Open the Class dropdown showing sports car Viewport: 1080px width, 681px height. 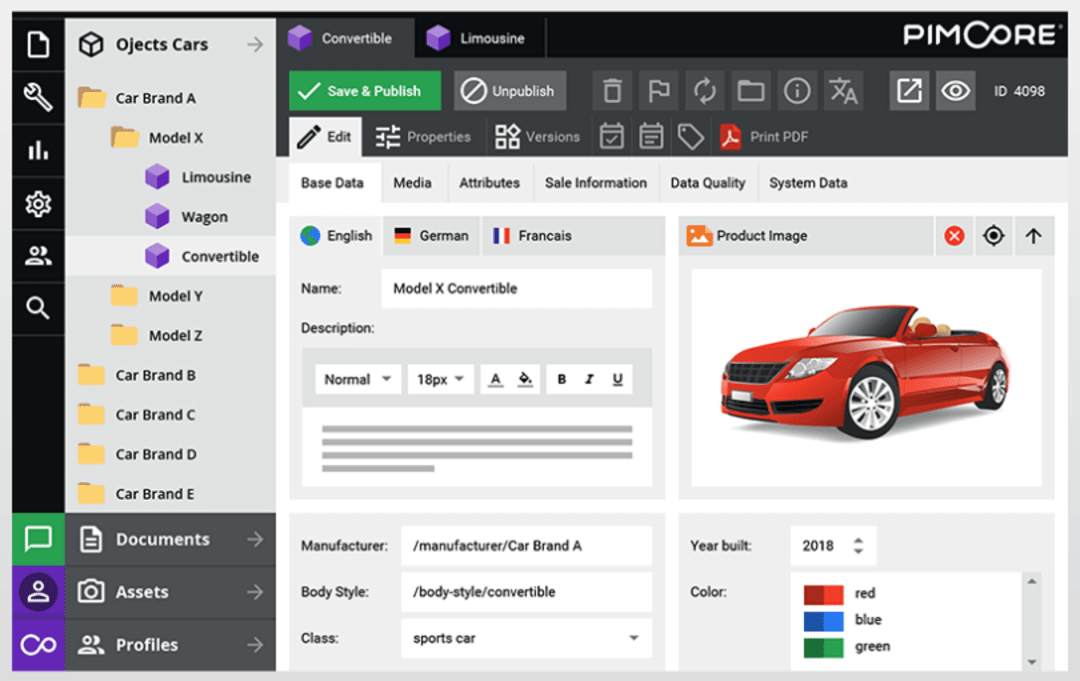(x=634, y=638)
